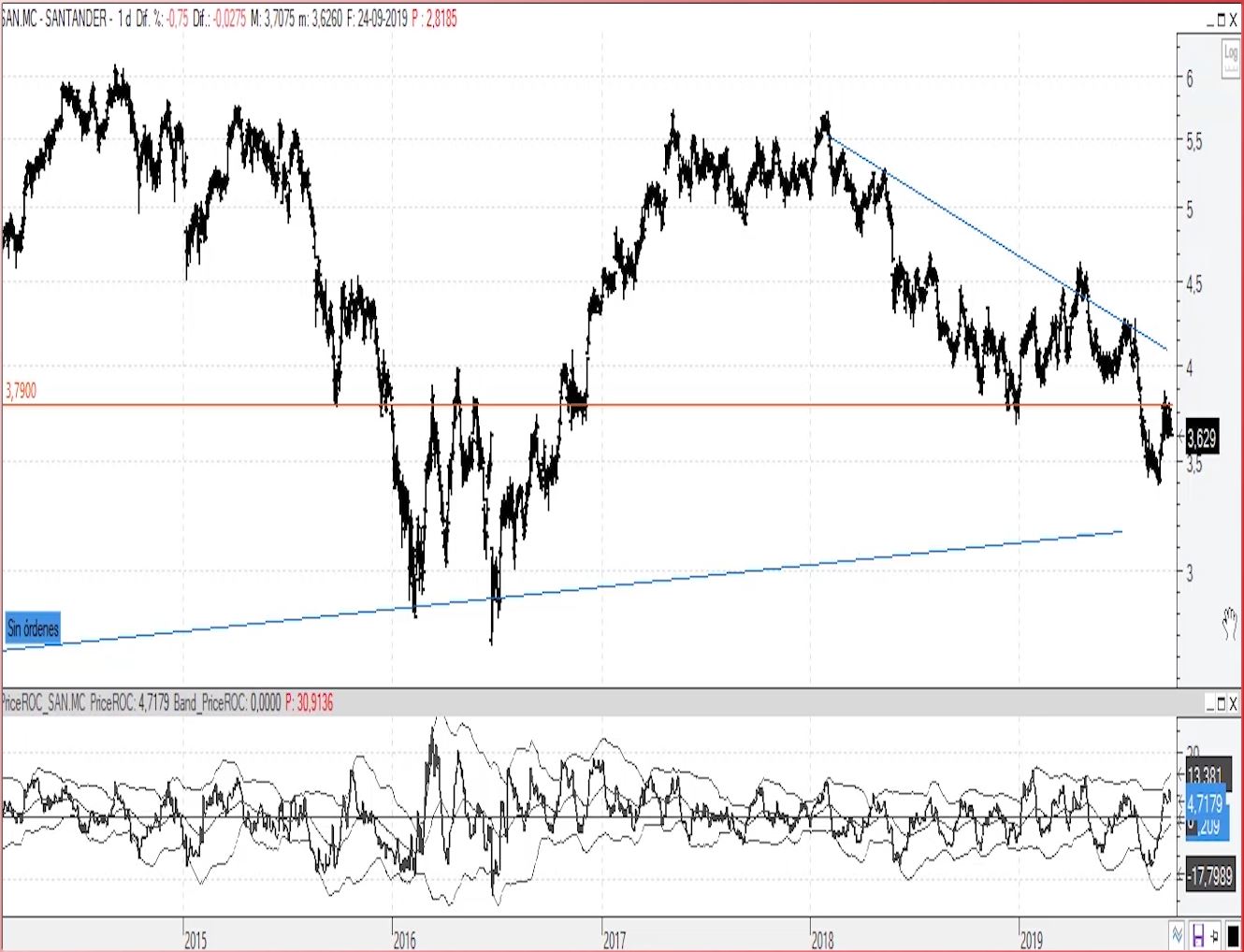Maximize the SANTANDER price chart panel
Image resolution: width=1244 pixels, height=952 pixels.
point(1220,20)
